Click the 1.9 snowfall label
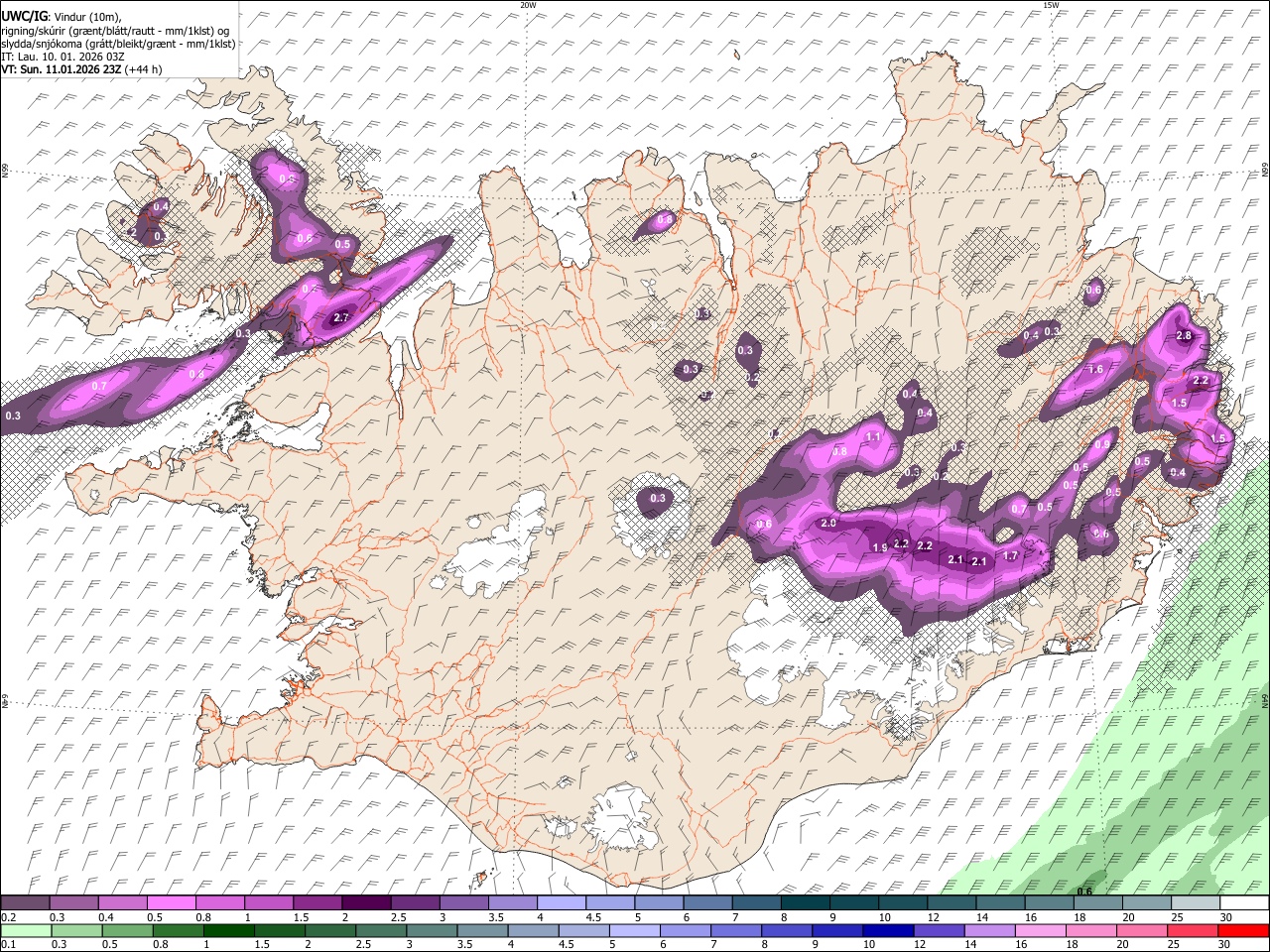 tap(879, 548)
